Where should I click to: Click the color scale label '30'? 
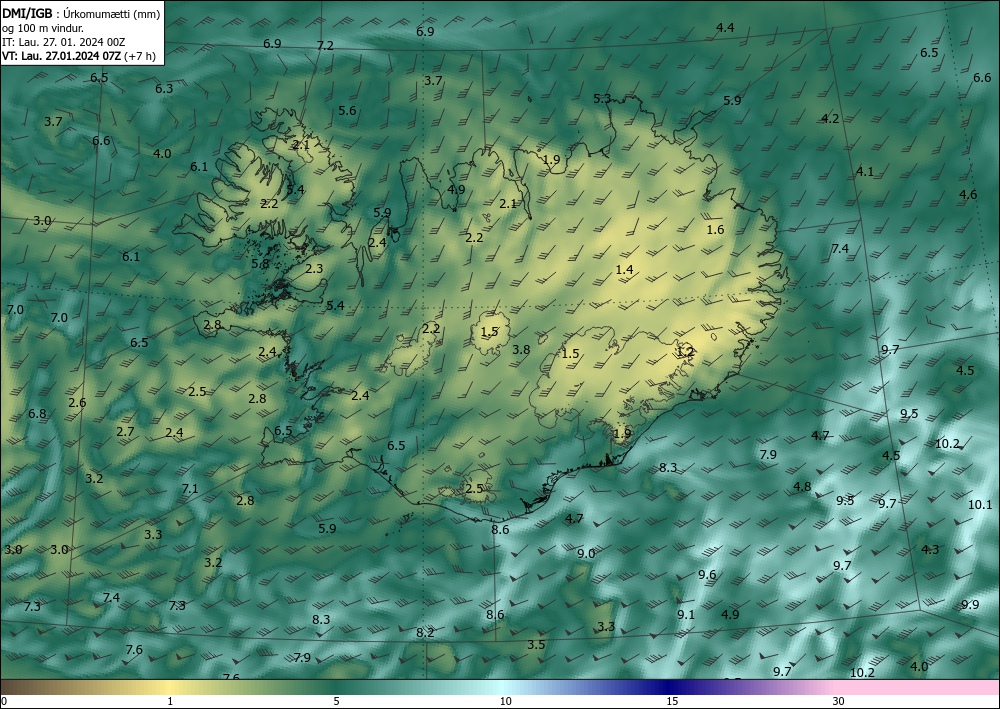(x=839, y=701)
